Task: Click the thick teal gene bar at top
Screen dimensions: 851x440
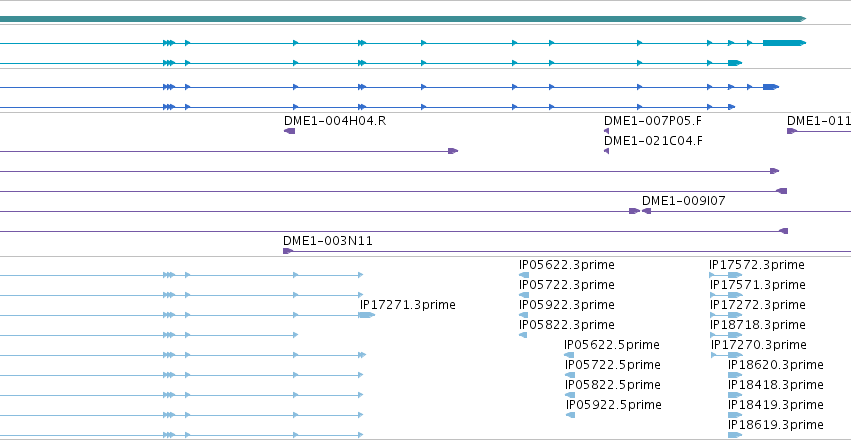Action: coord(403,19)
